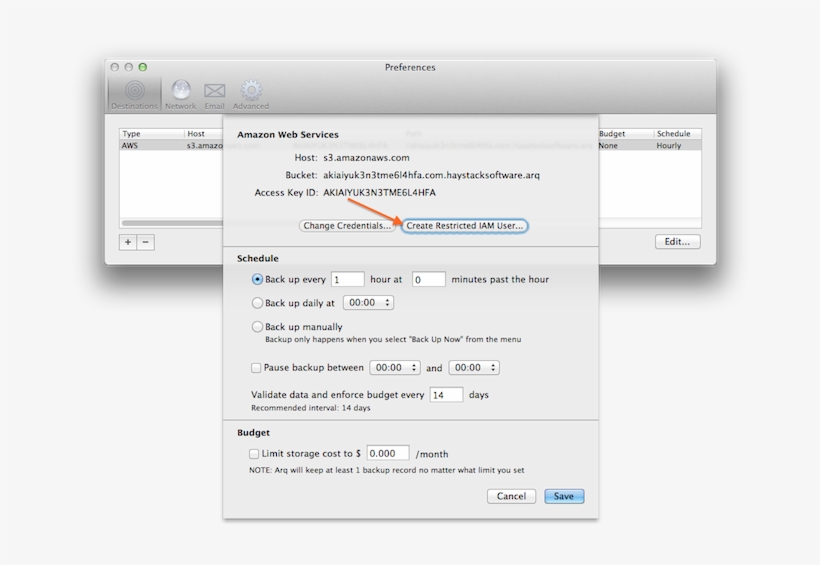
Task: Select the 'Back up daily at' option
Action: 258,303
